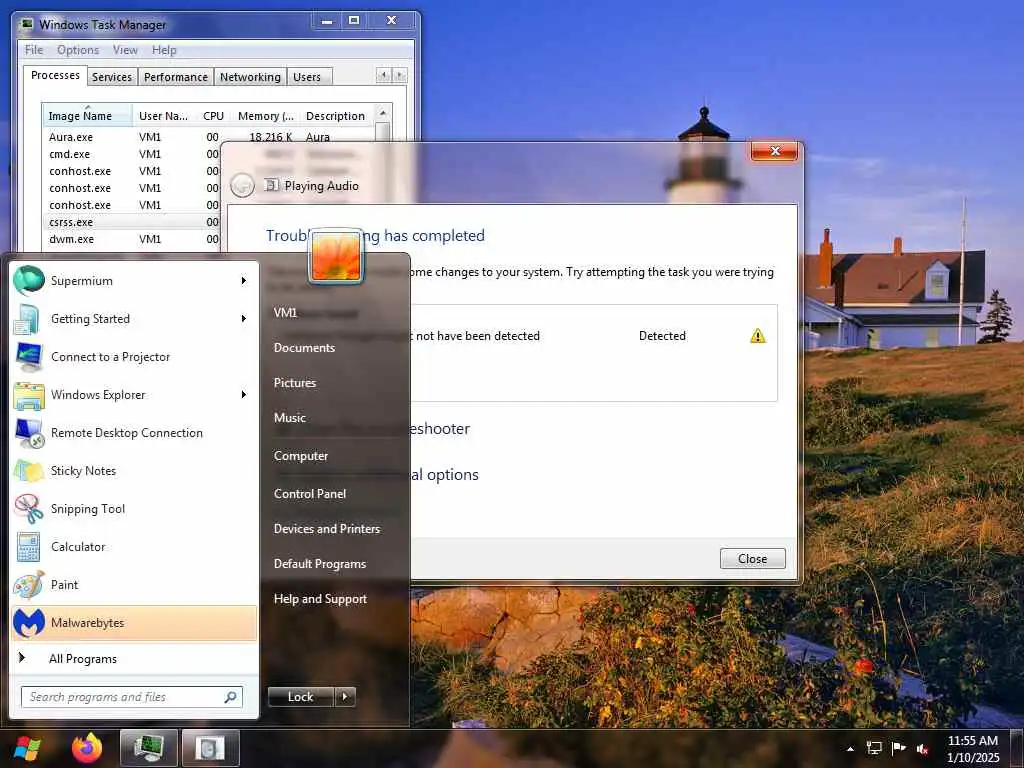Screen dimensions: 1024x768
Task: Open VM1 user folder link
Action: point(285,313)
